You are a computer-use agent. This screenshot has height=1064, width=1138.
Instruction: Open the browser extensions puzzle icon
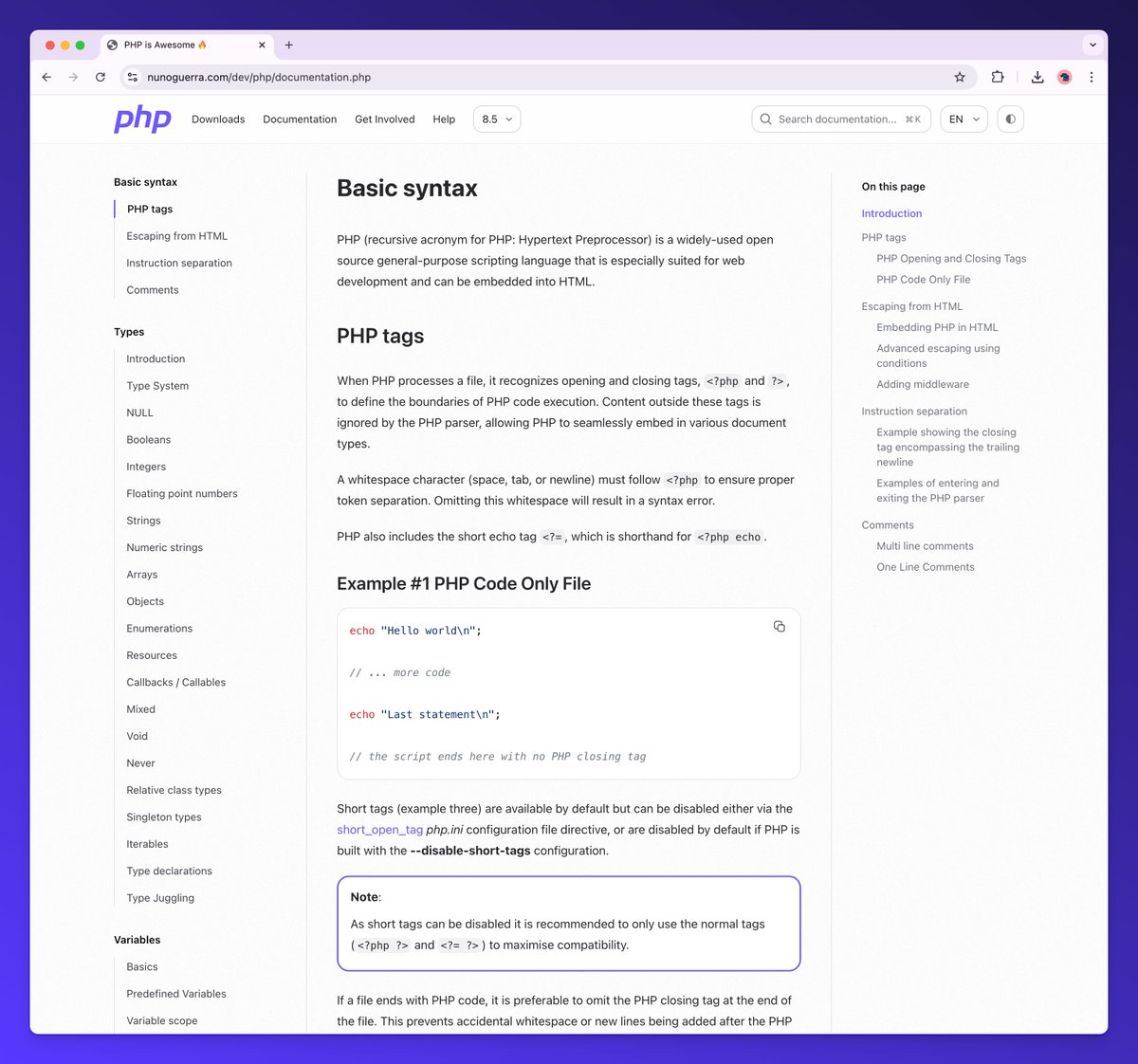tap(998, 77)
